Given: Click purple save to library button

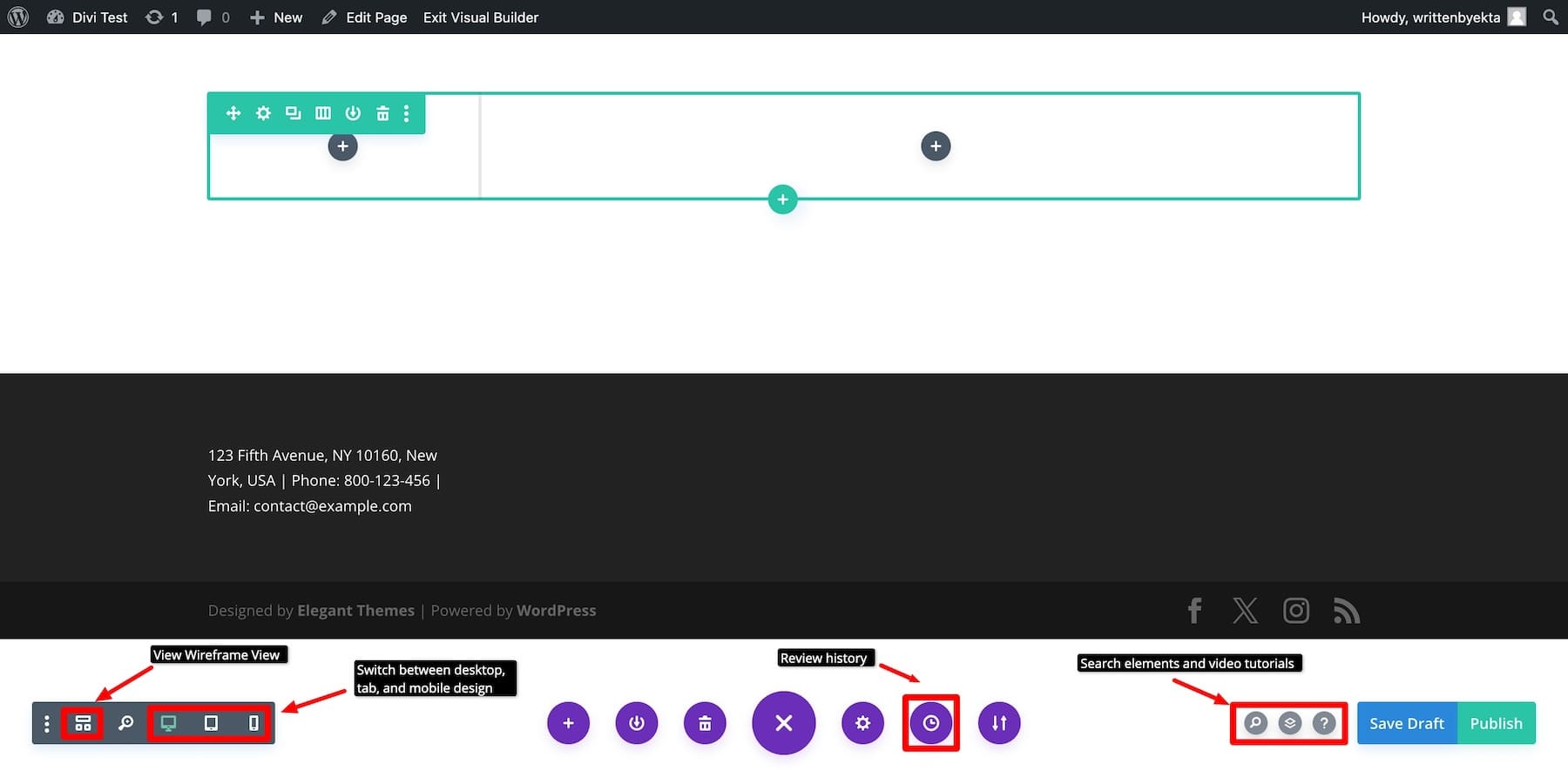Looking at the screenshot, I should [x=637, y=723].
